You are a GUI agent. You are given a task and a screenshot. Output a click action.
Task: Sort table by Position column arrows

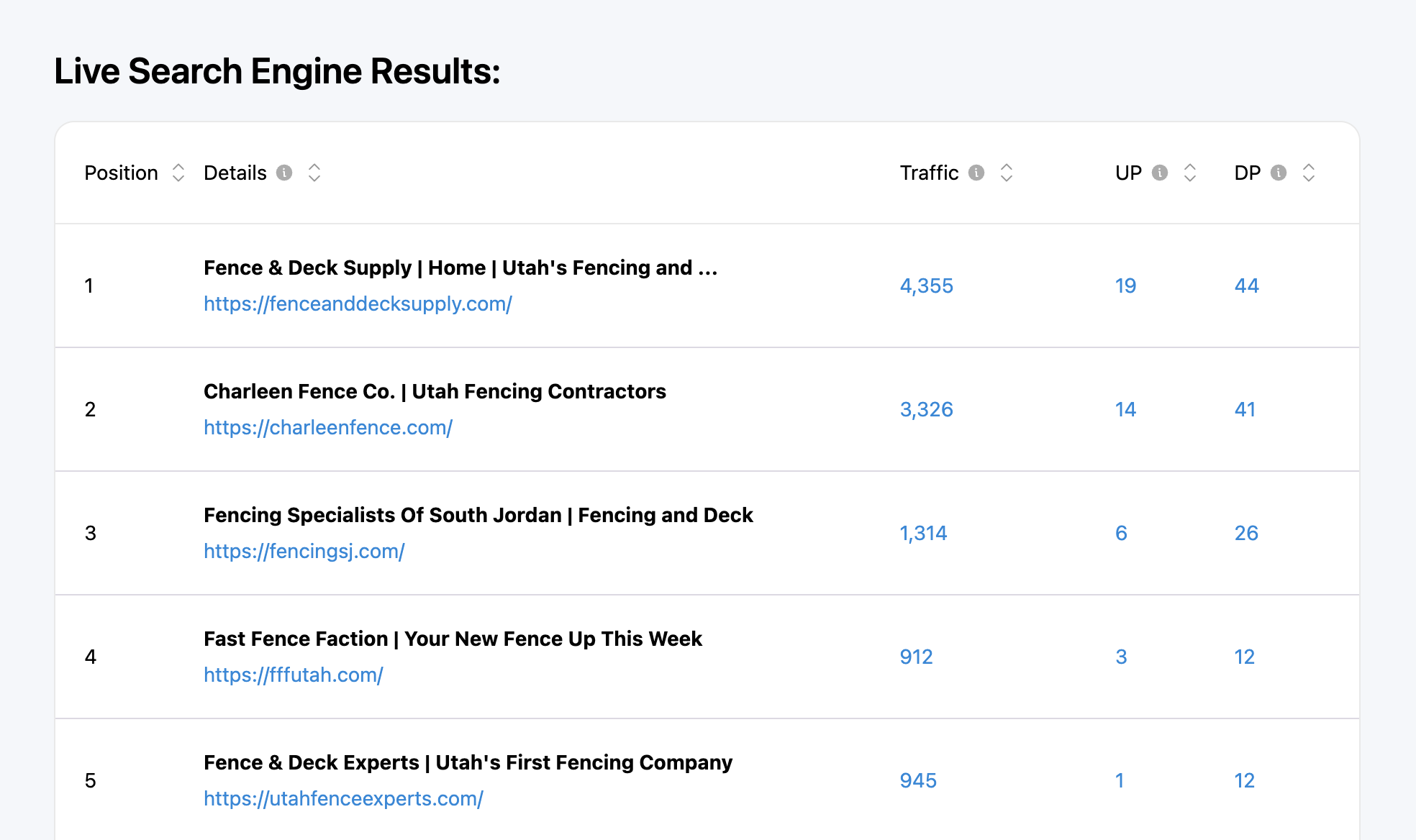tap(178, 173)
